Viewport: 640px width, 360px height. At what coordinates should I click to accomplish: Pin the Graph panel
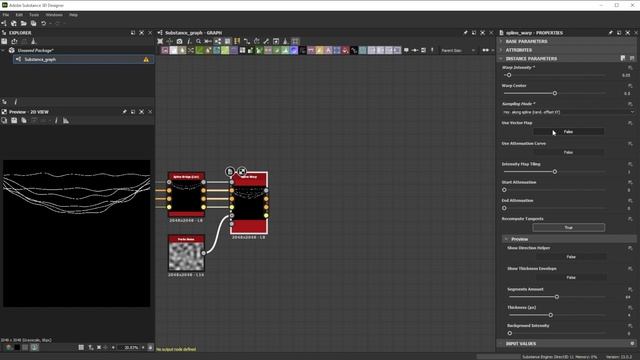click(465, 33)
